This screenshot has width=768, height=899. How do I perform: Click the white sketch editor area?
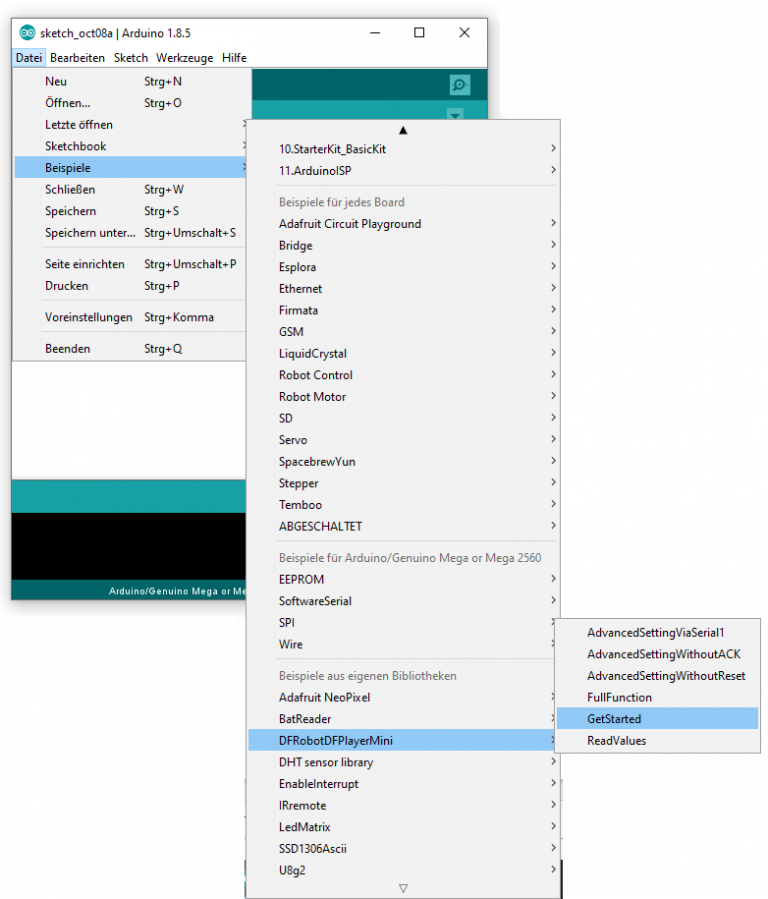(x=129, y=420)
